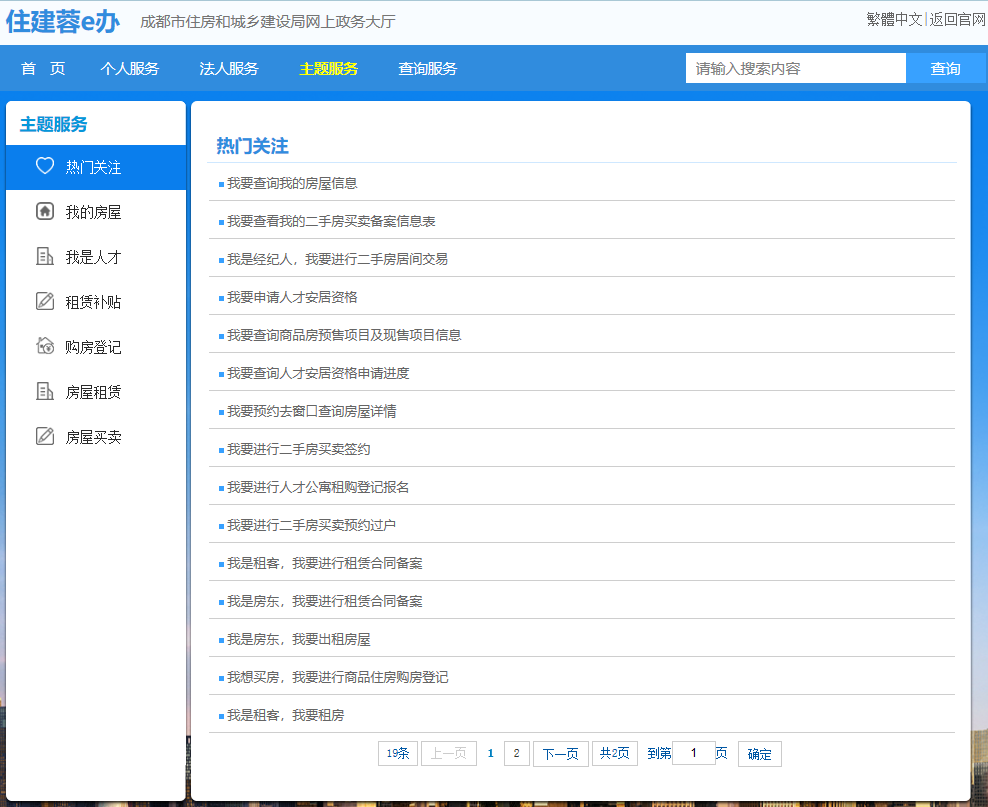Select 我的房屋 in the sidebar
The width and height of the screenshot is (988, 807).
click(x=96, y=212)
